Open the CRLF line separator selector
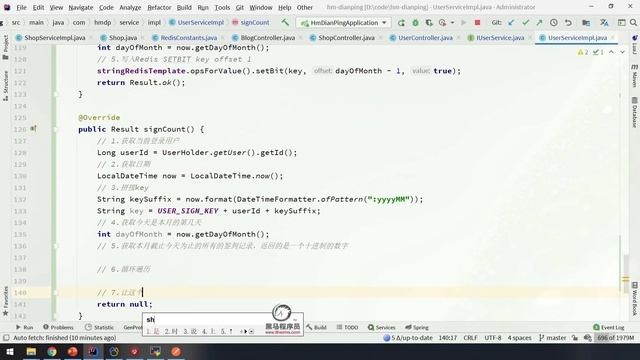This screenshot has width=640, height=360. click(x=470, y=338)
